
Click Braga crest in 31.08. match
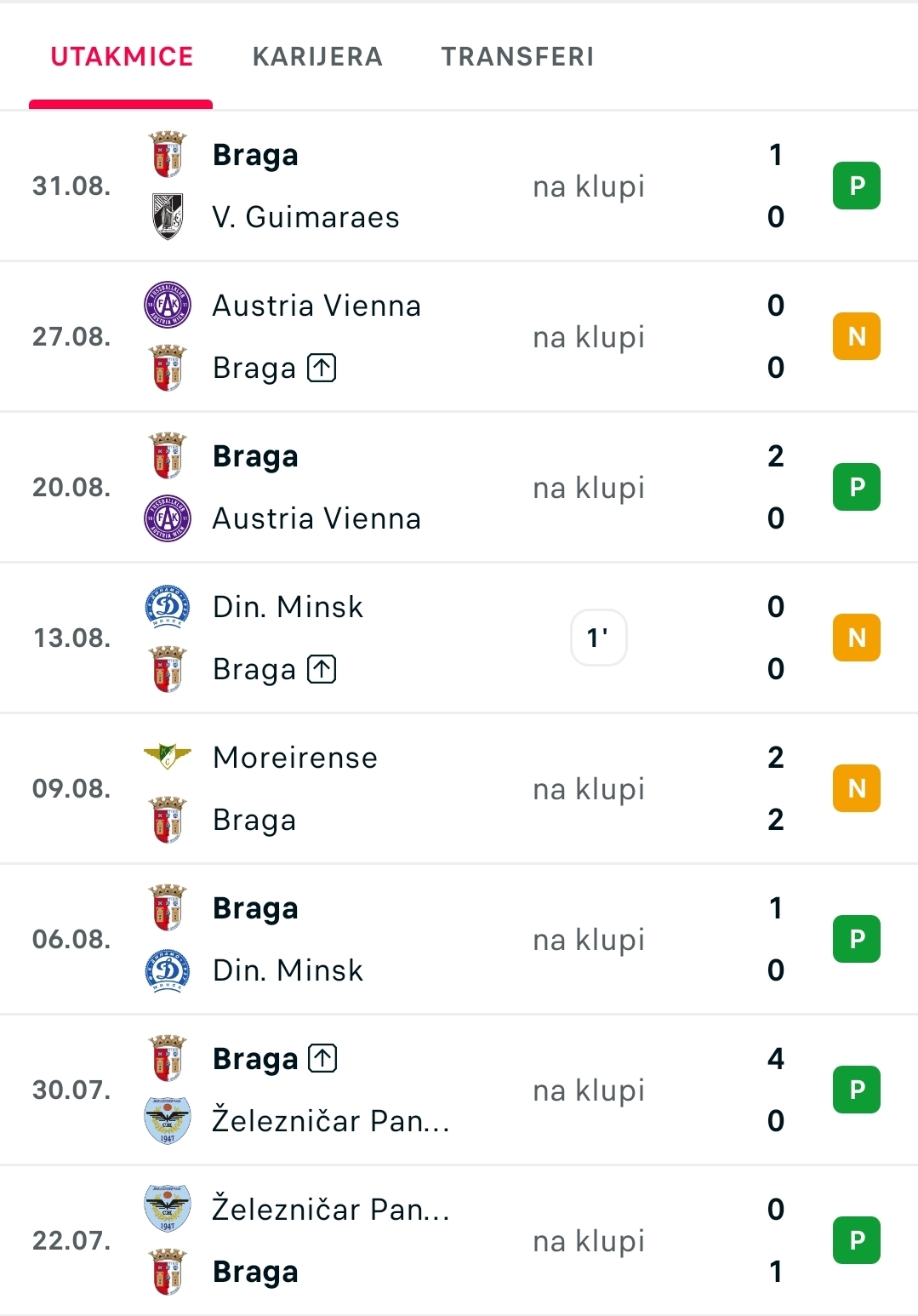168,154
